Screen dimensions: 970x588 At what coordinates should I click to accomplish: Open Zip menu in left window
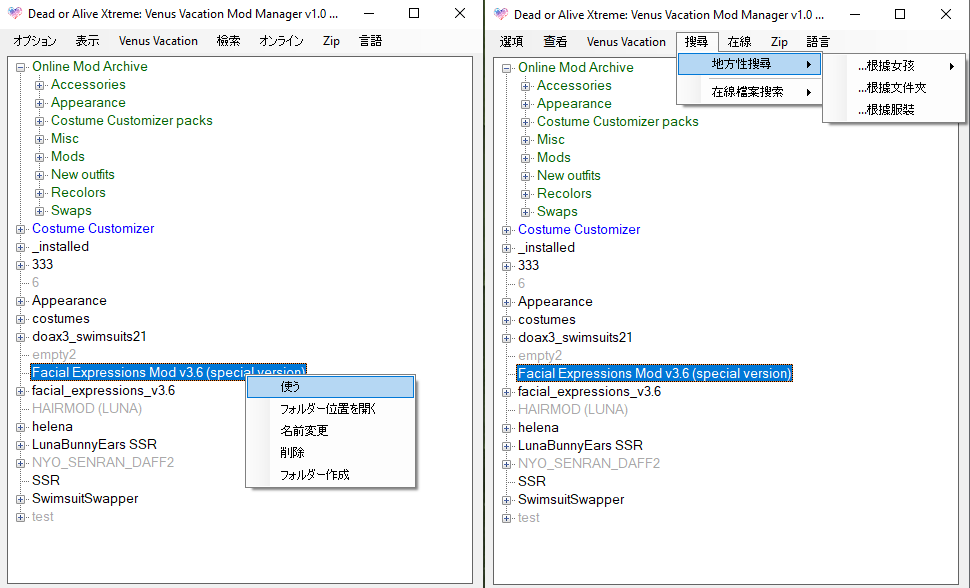click(x=331, y=41)
